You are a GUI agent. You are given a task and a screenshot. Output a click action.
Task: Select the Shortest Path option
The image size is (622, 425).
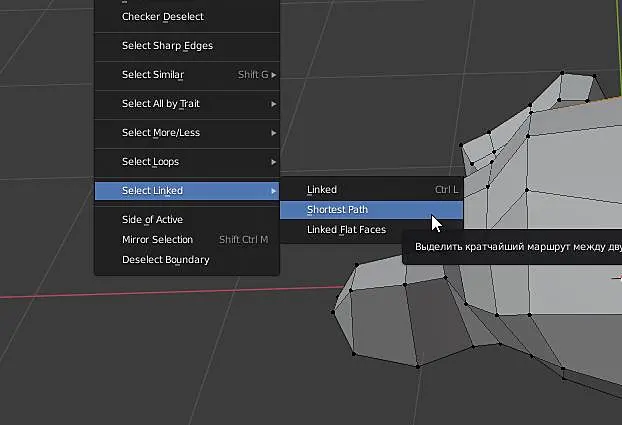(x=371, y=210)
